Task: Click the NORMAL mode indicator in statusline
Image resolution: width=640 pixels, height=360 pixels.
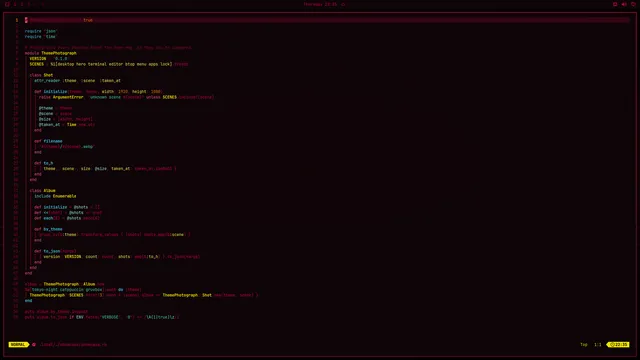Action: (x=18, y=344)
